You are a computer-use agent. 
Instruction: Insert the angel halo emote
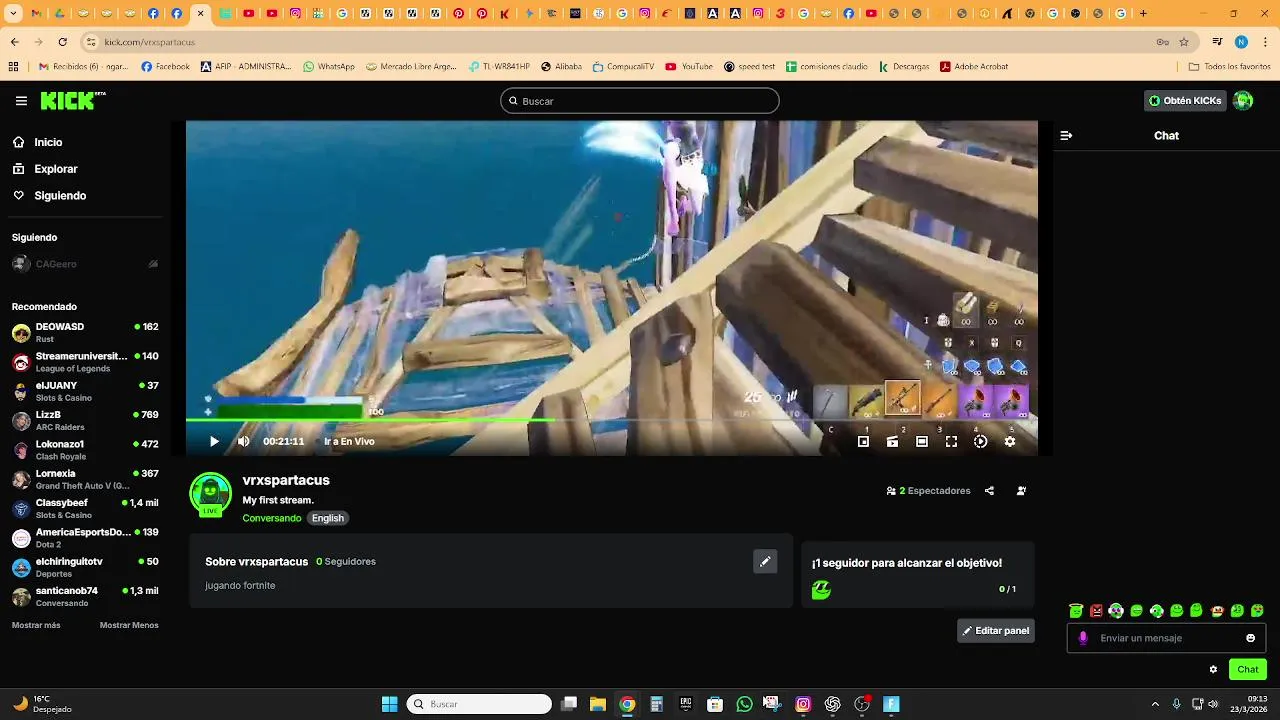(1076, 611)
